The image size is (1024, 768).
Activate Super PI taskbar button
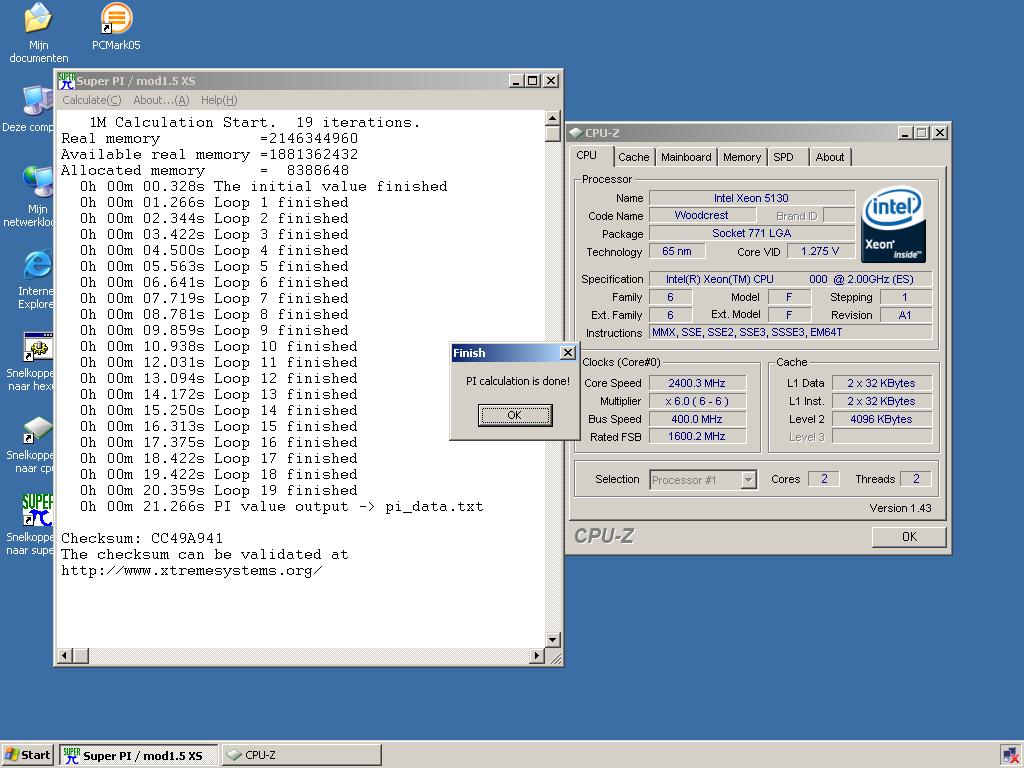pos(139,756)
